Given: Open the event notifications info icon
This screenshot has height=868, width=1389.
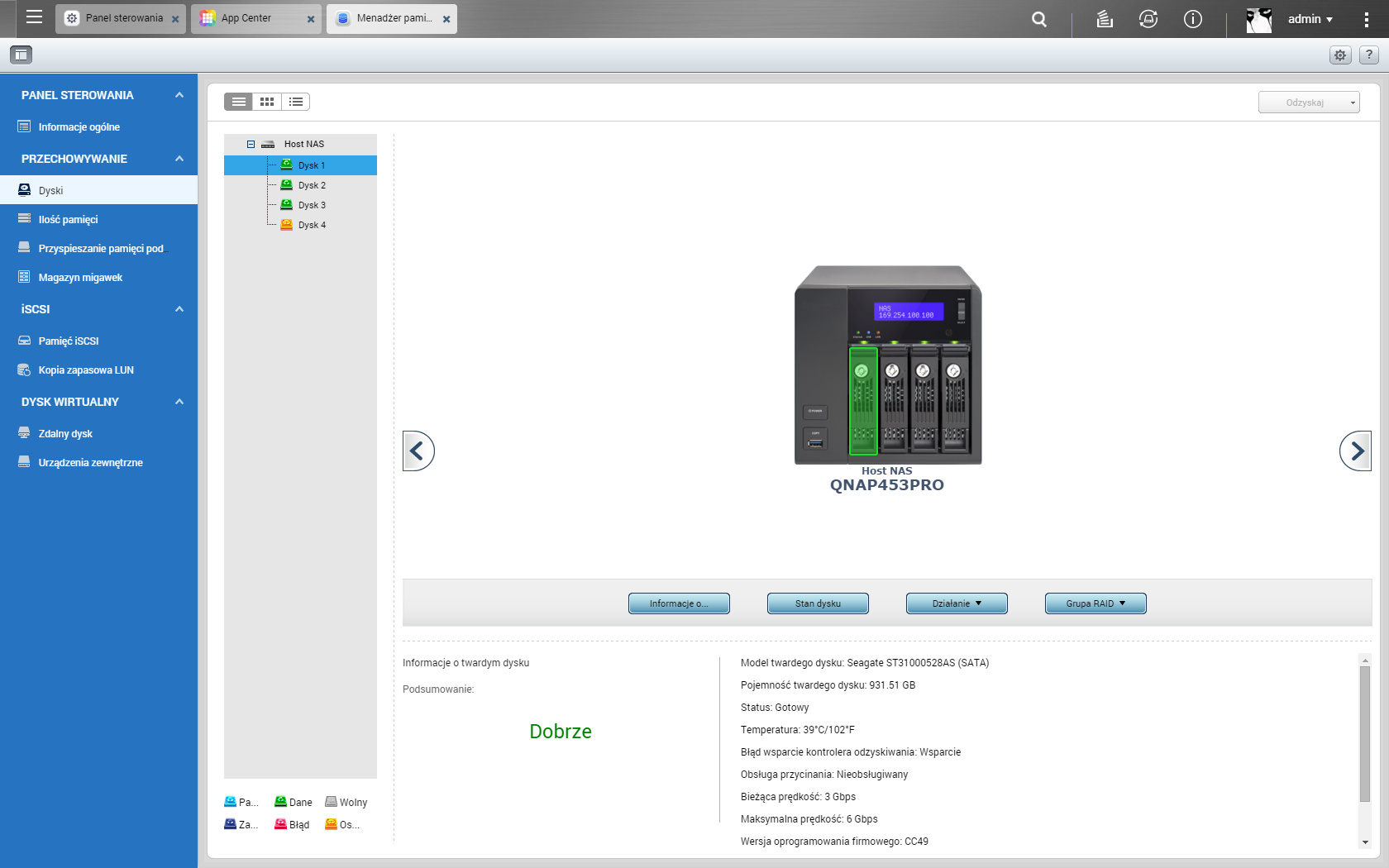Looking at the screenshot, I should point(1193,19).
